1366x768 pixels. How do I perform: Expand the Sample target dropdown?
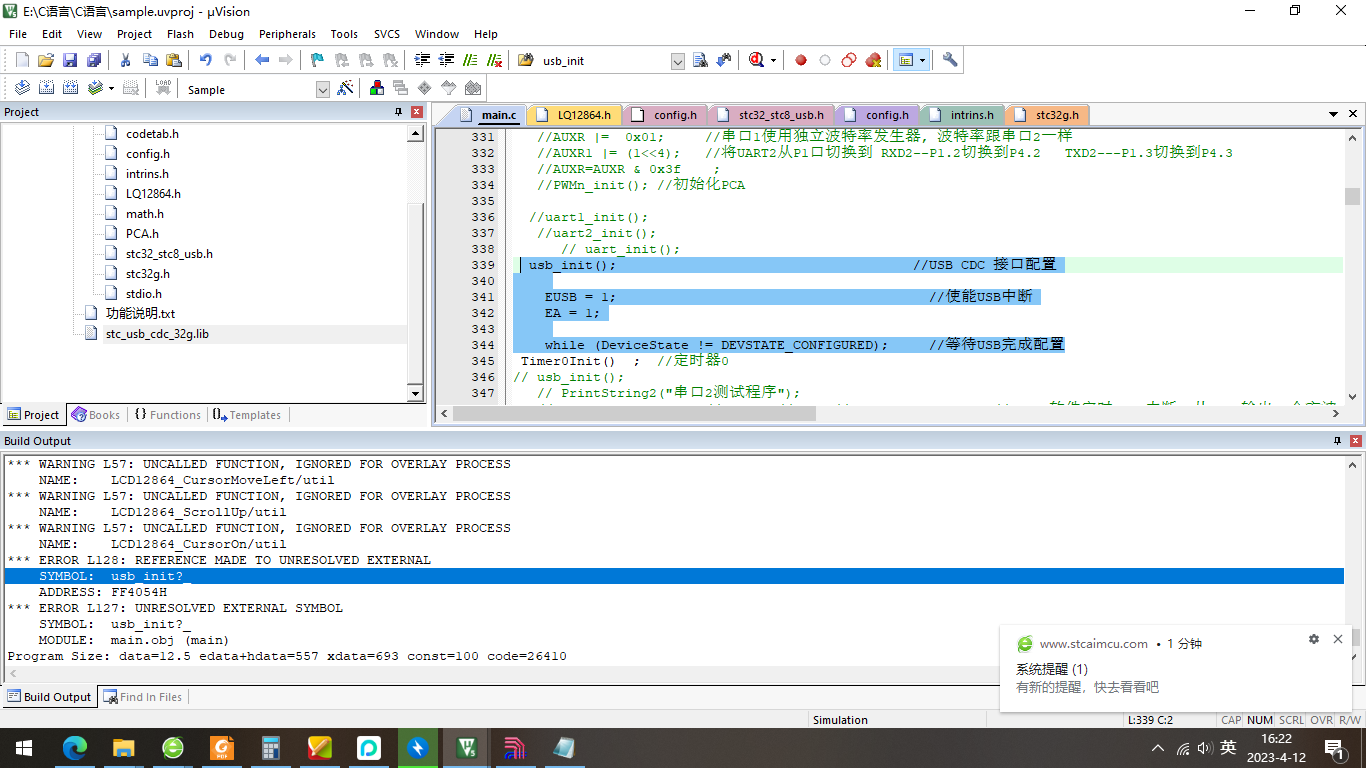[322, 90]
